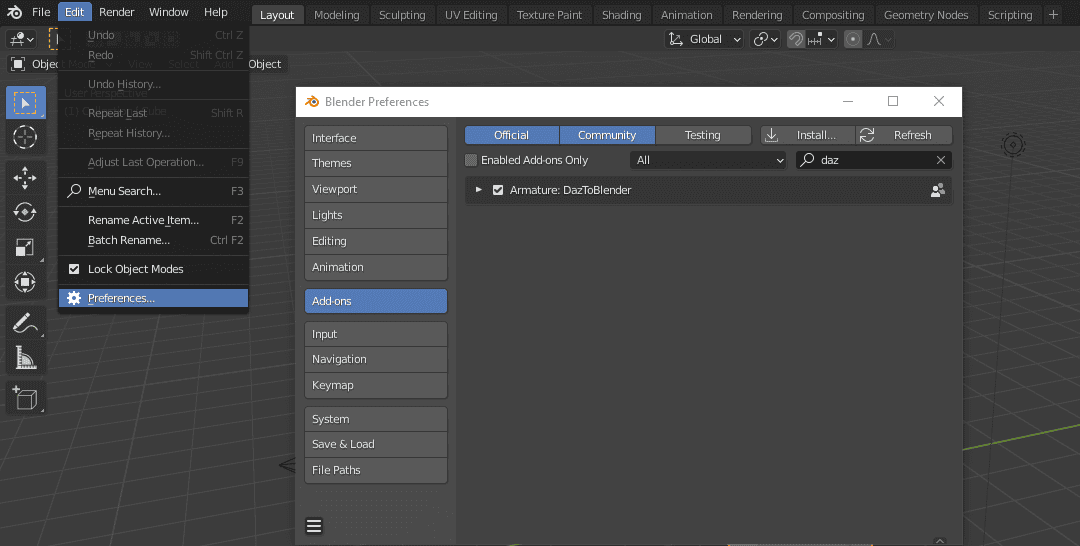Switch to the Shading workspace tab
1080x546 pixels.
[621, 14]
